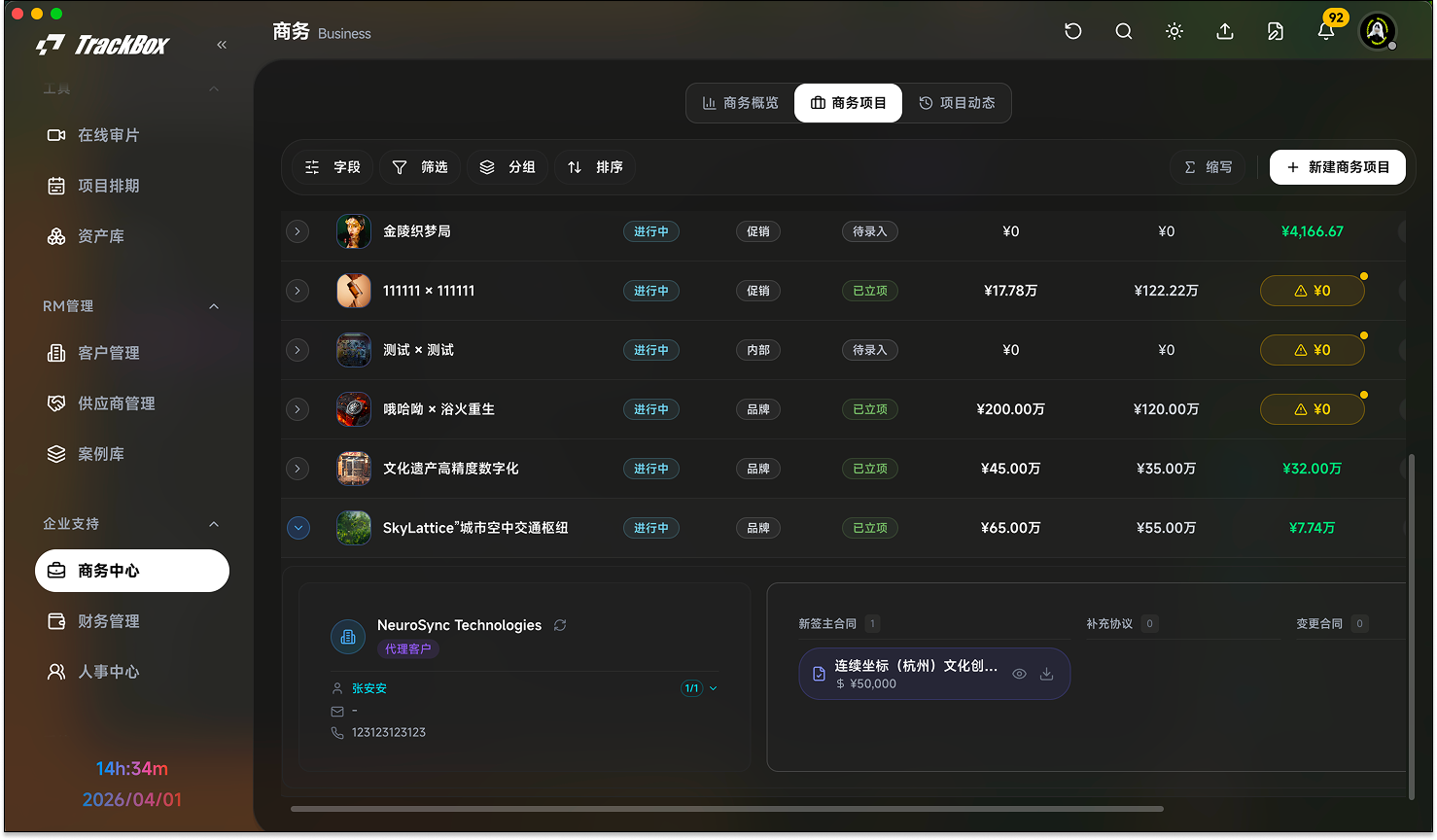Image resolution: width=1437 pixels, height=840 pixels.
Task: Switch to the 商务概览 tab
Action: (x=741, y=103)
